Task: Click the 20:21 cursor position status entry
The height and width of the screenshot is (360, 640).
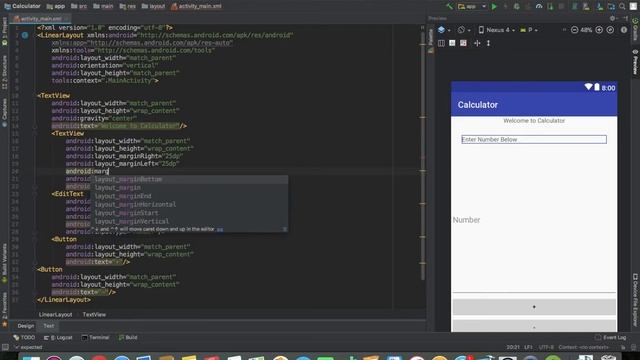Action: coord(513,347)
